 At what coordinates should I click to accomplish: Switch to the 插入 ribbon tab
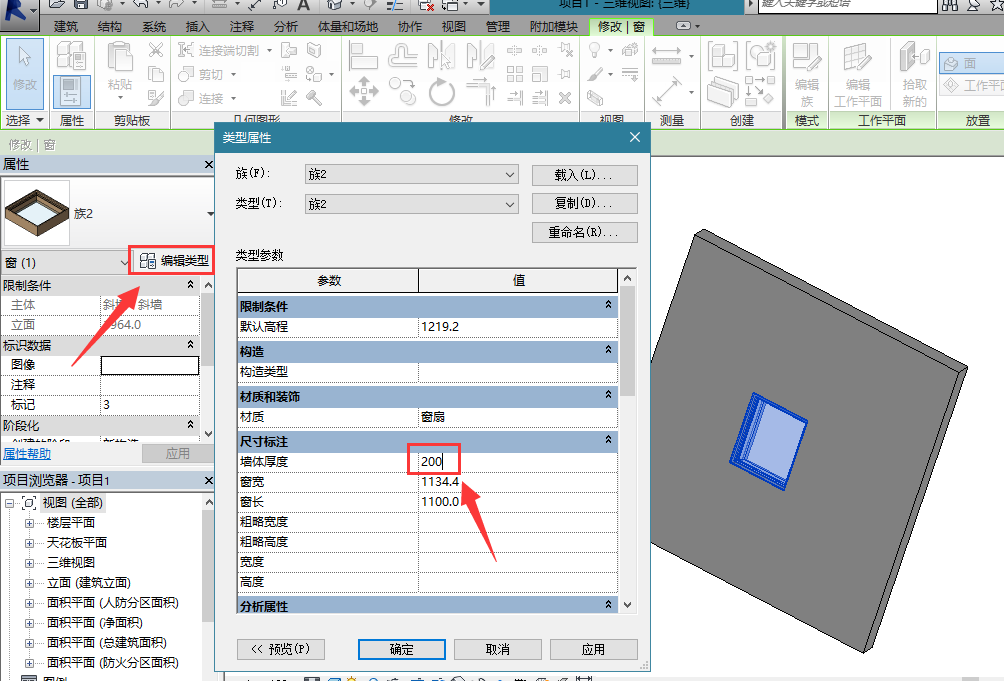[x=197, y=27]
